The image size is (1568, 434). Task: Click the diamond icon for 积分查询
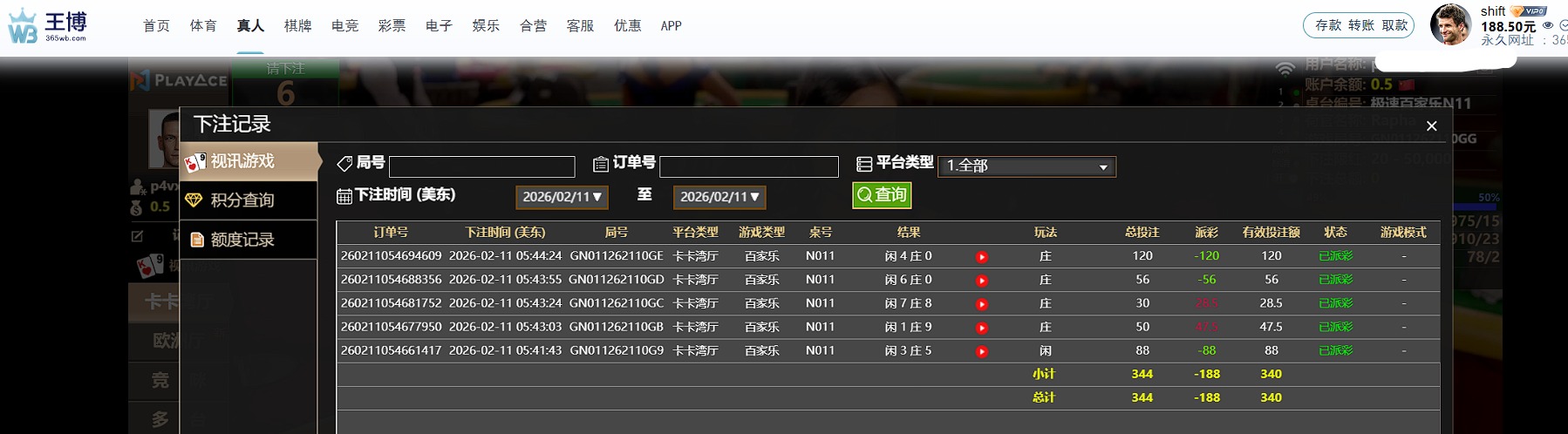pyautogui.click(x=194, y=200)
